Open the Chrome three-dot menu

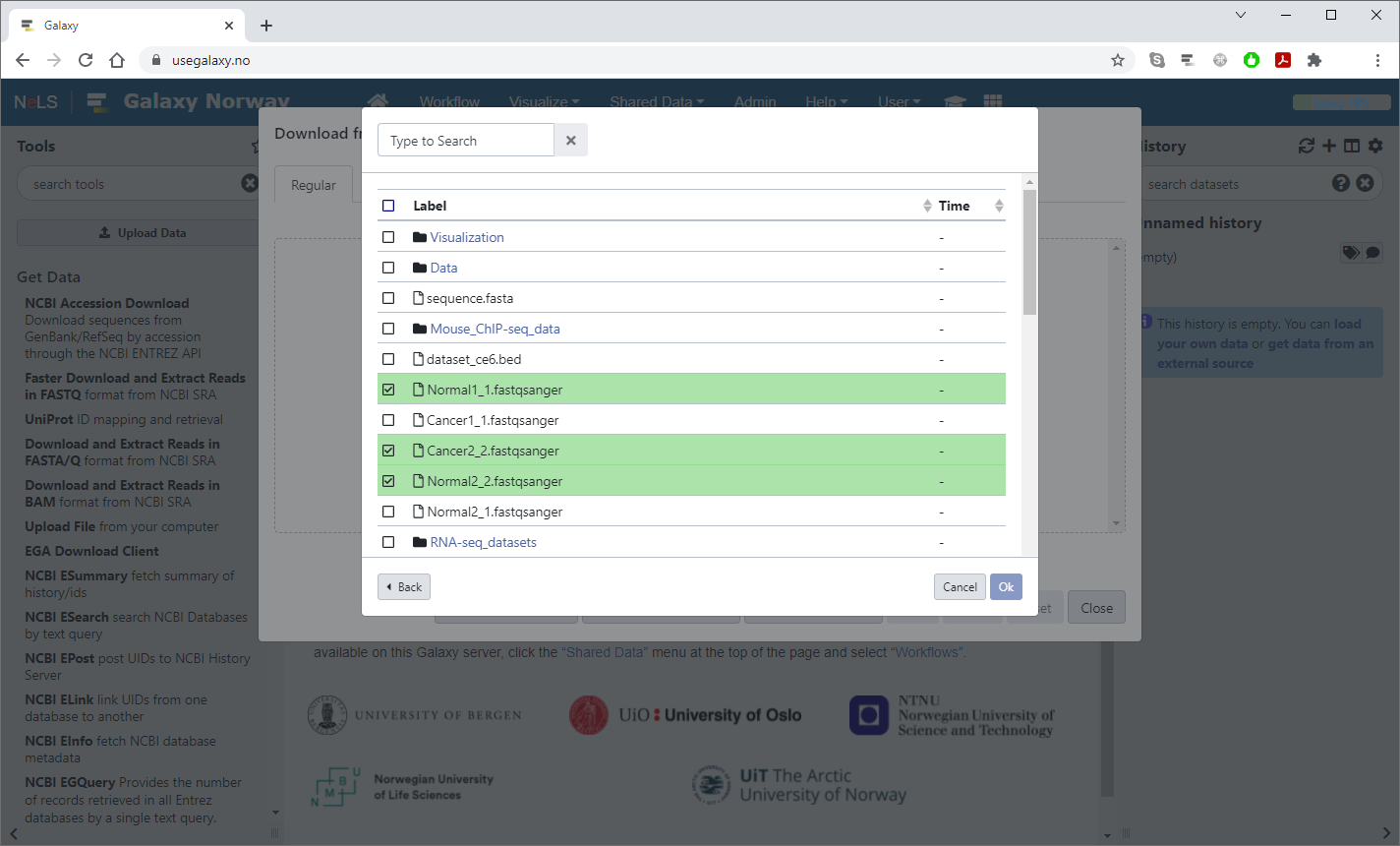tap(1377, 60)
